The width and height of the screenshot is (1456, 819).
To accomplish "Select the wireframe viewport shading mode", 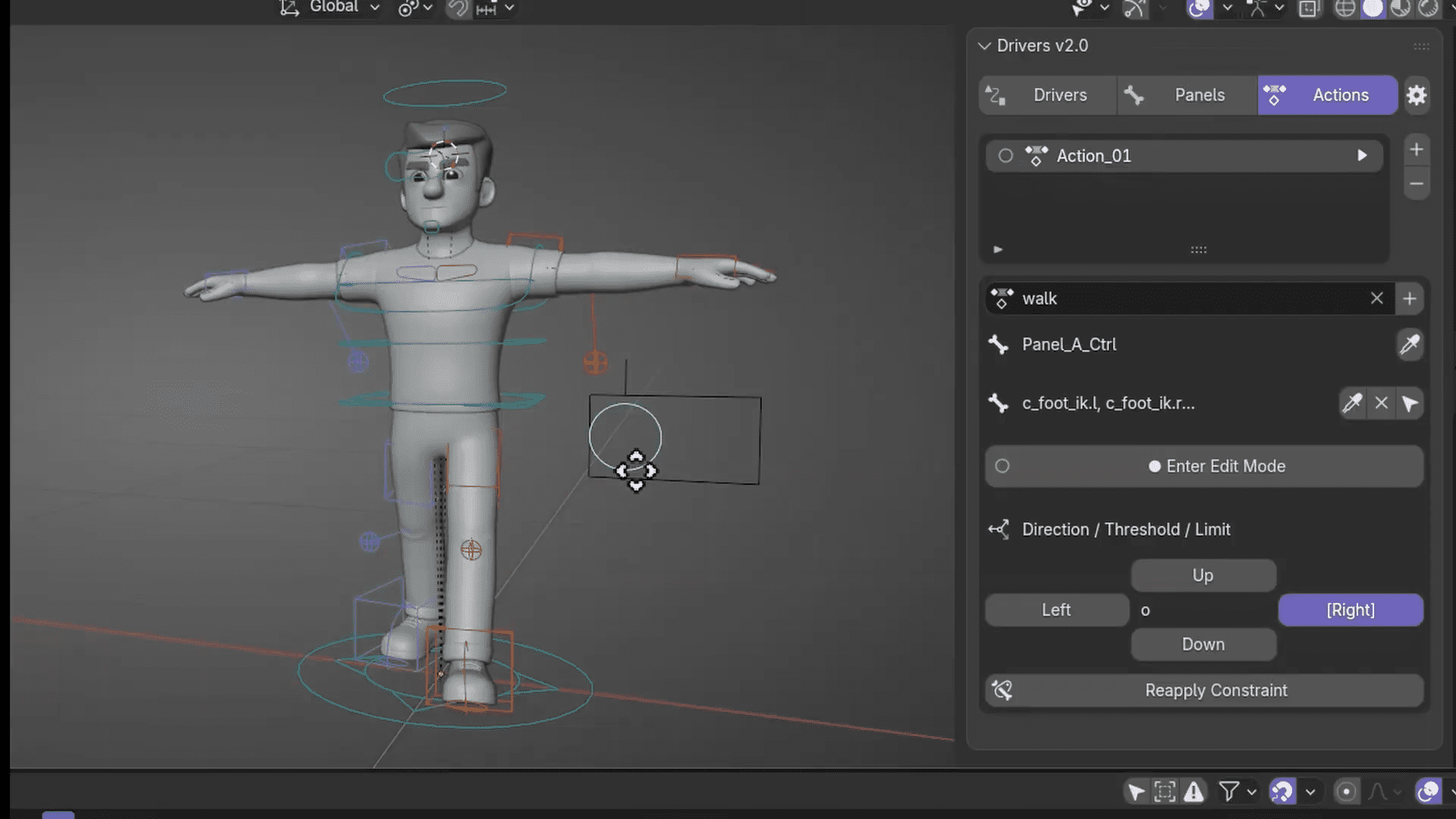I will (1345, 8).
